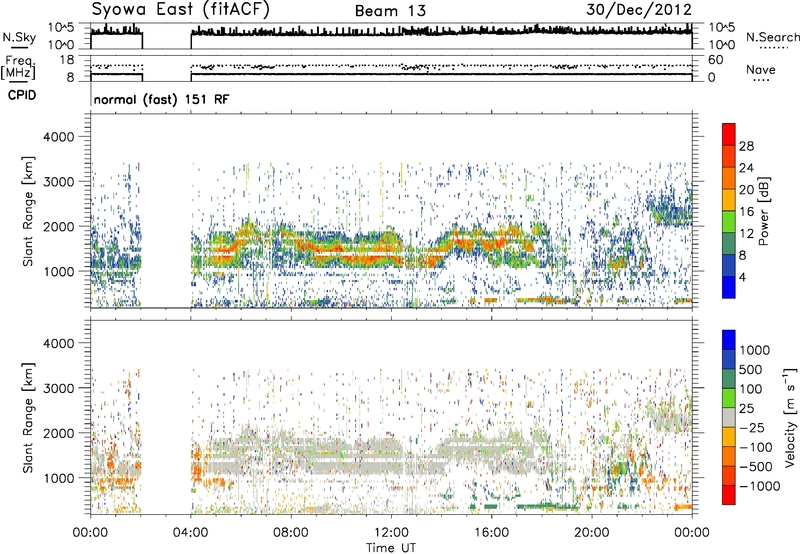This screenshot has width=800, height=554.
Task: Click the "04:00" time tick label
Action: click(x=190, y=533)
